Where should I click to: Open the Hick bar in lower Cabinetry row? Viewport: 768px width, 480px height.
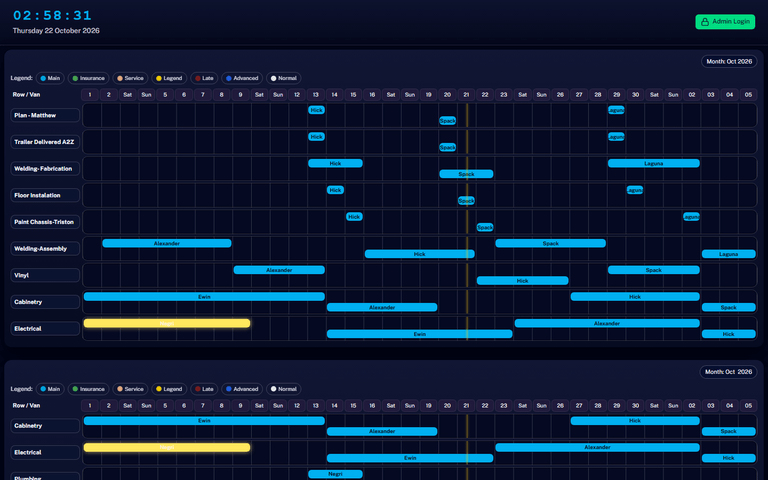coord(635,421)
